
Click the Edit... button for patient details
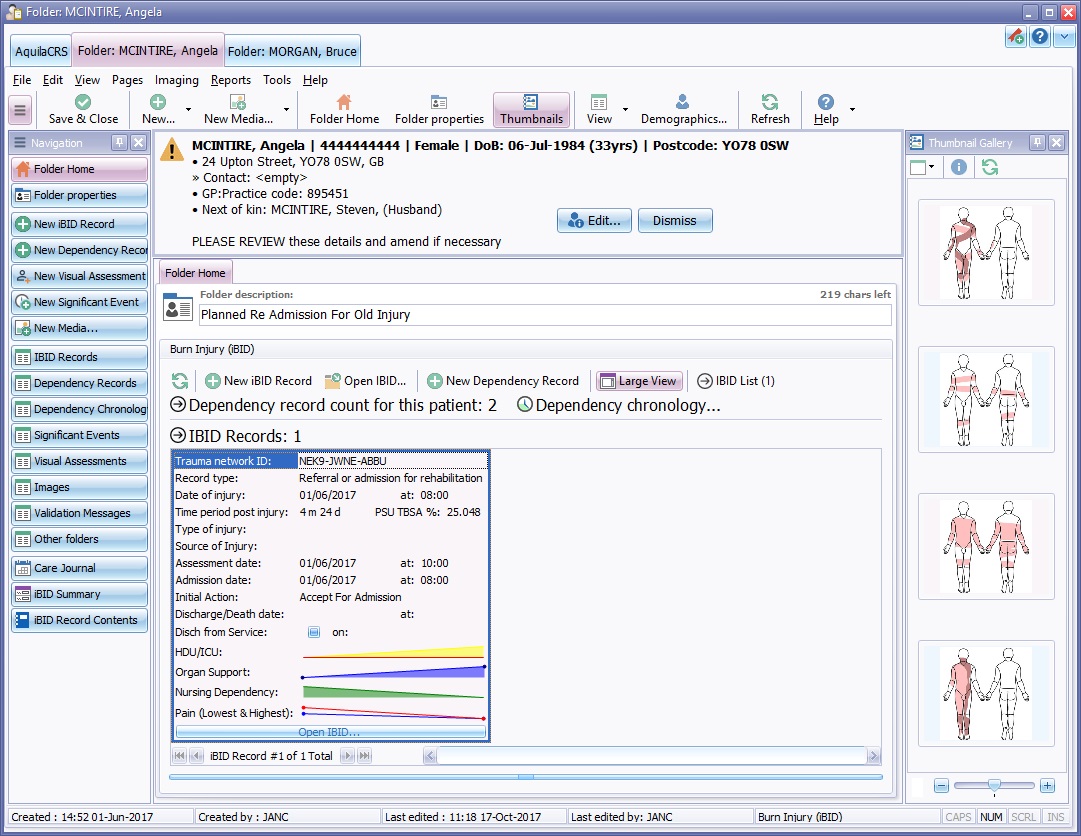tap(594, 221)
